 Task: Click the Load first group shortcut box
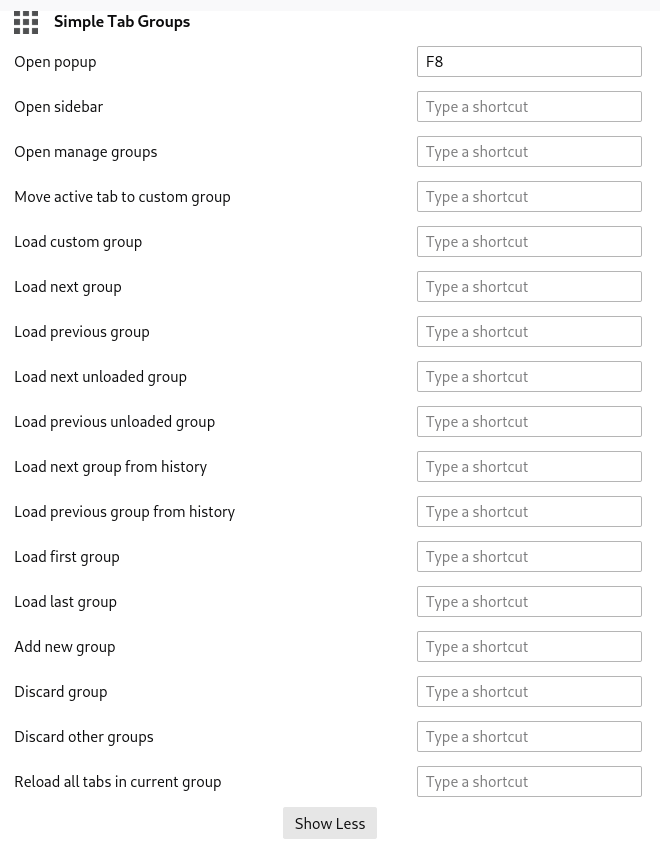[x=529, y=556]
